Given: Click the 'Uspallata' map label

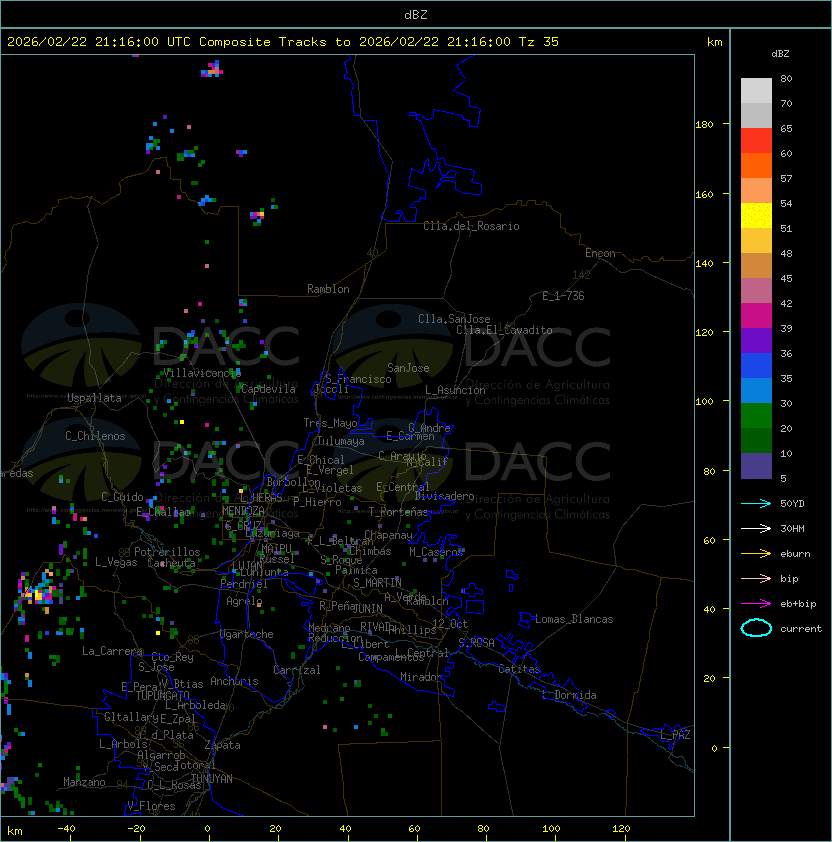Looking at the screenshot, I should pyautogui.click(x=94, y=398).
